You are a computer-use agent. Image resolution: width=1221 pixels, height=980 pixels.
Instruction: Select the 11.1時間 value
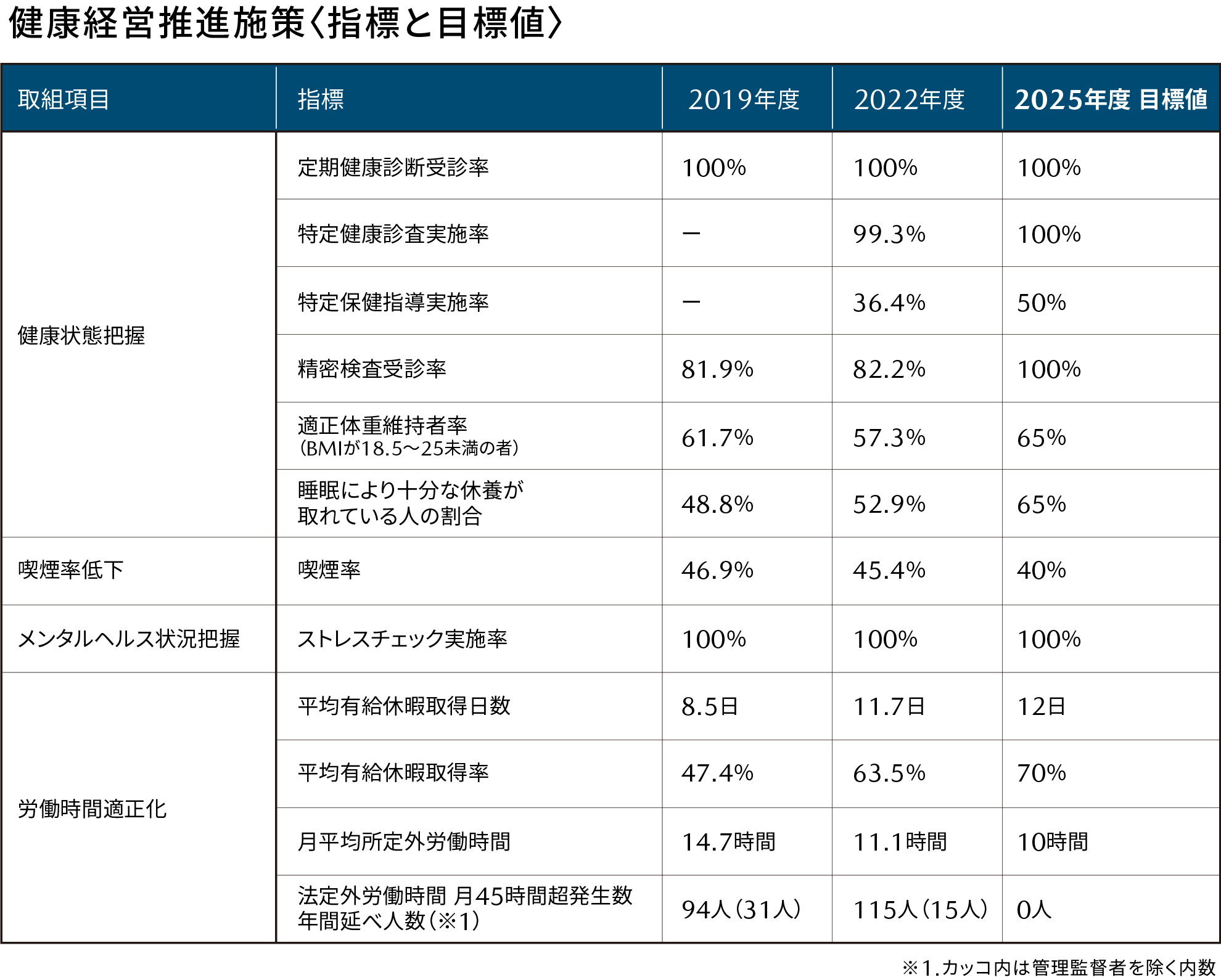tap(900, 842)
